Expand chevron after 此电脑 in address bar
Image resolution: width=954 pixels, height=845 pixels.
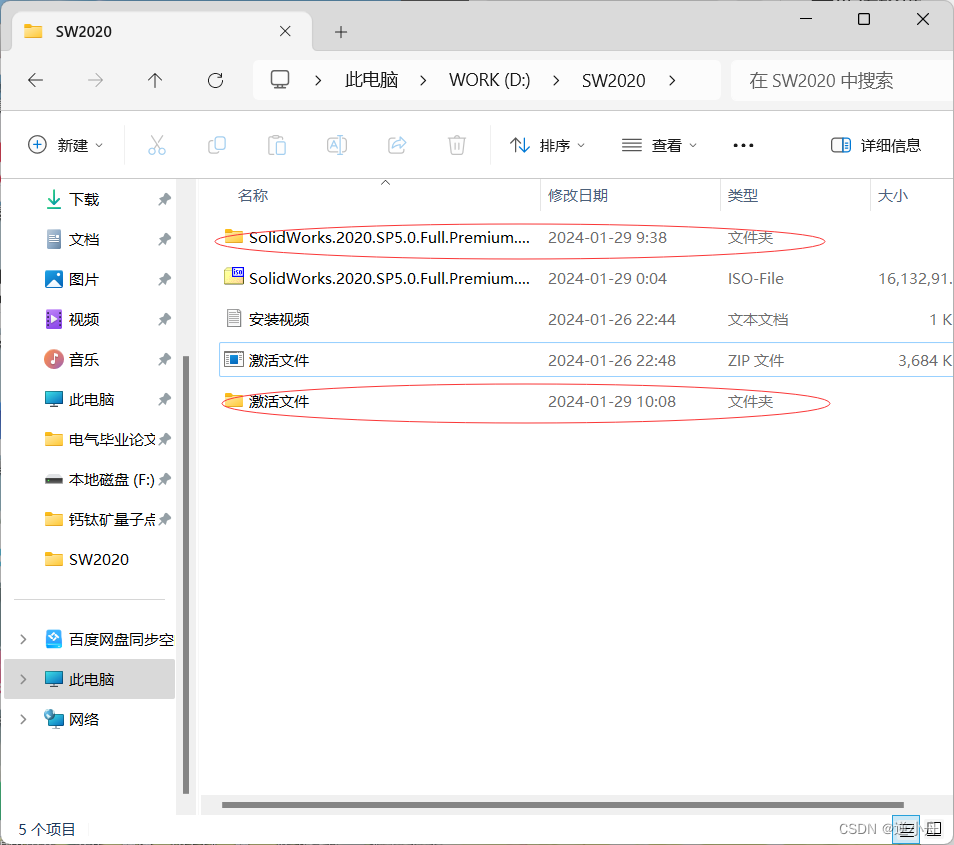pos(423,80)
